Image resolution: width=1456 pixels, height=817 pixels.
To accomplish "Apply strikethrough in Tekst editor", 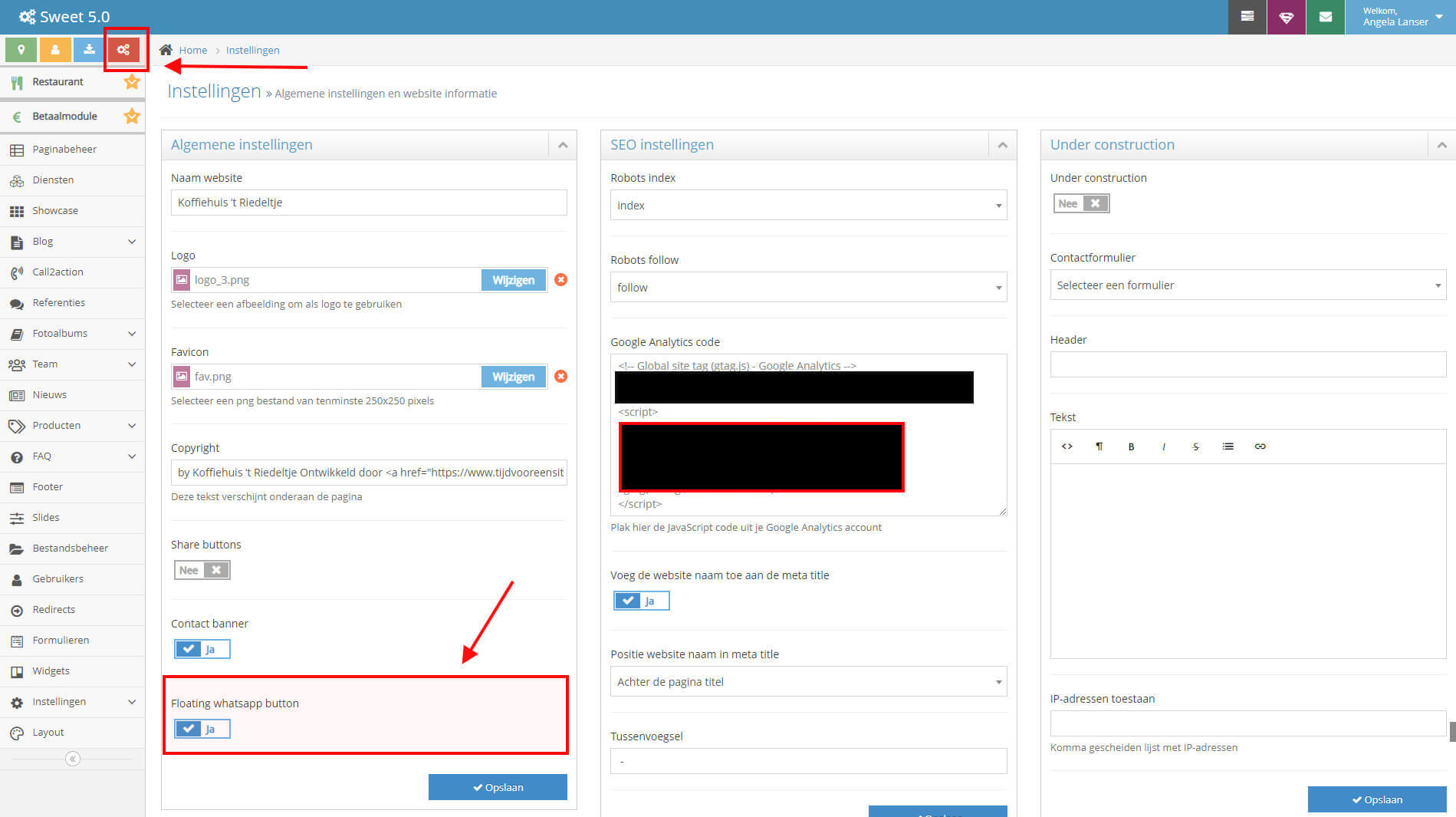I will pos(1195,446).
